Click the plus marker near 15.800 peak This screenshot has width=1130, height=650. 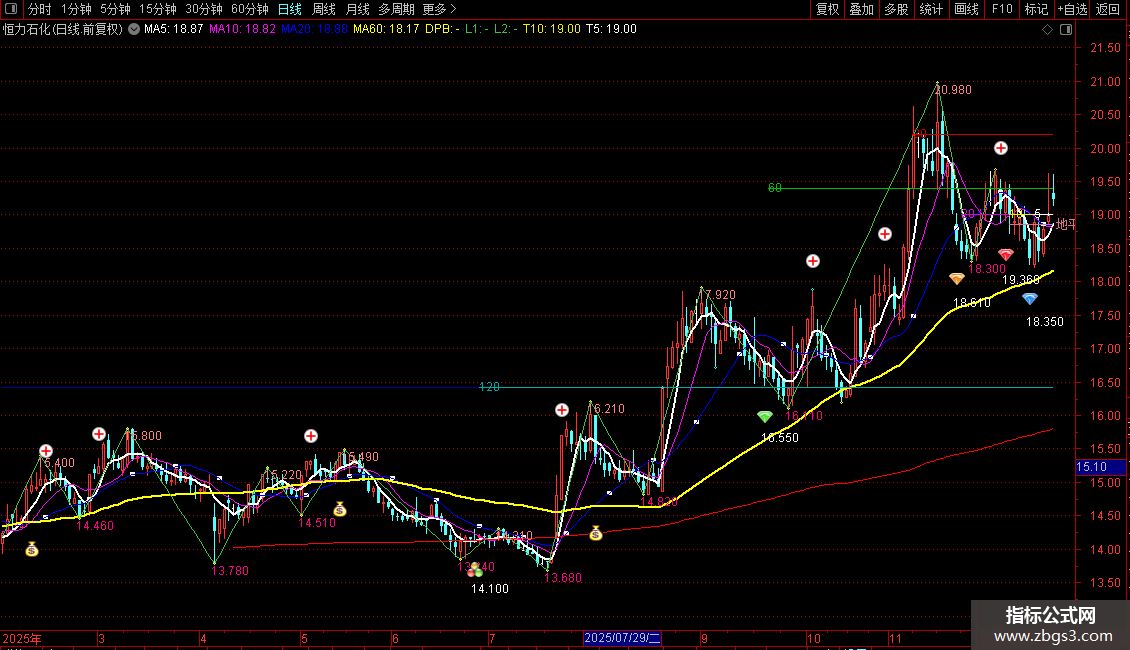99,434
